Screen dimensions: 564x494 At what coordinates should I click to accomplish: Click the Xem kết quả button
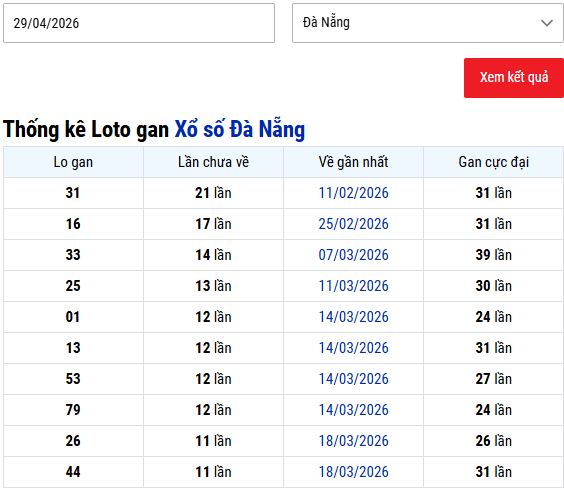514,78
